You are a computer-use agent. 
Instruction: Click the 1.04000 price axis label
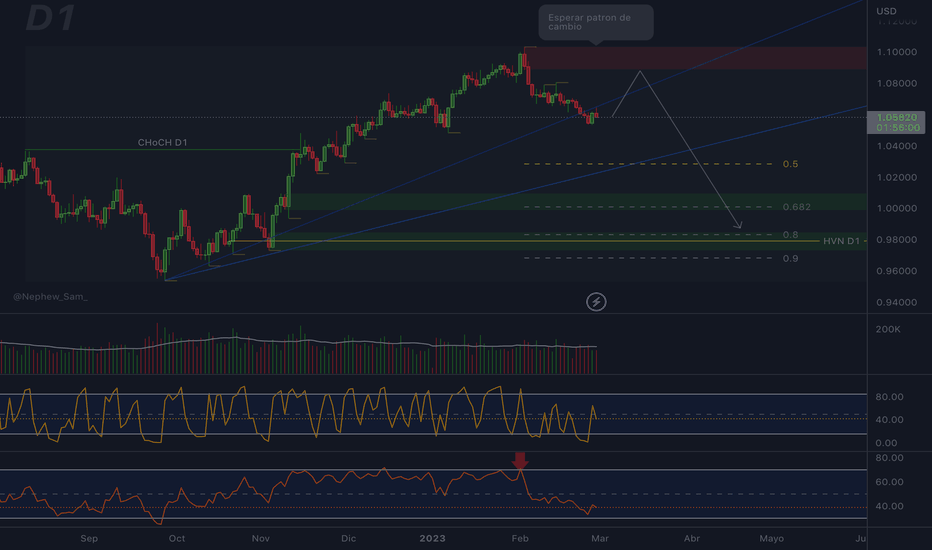(x=897, y=146)
